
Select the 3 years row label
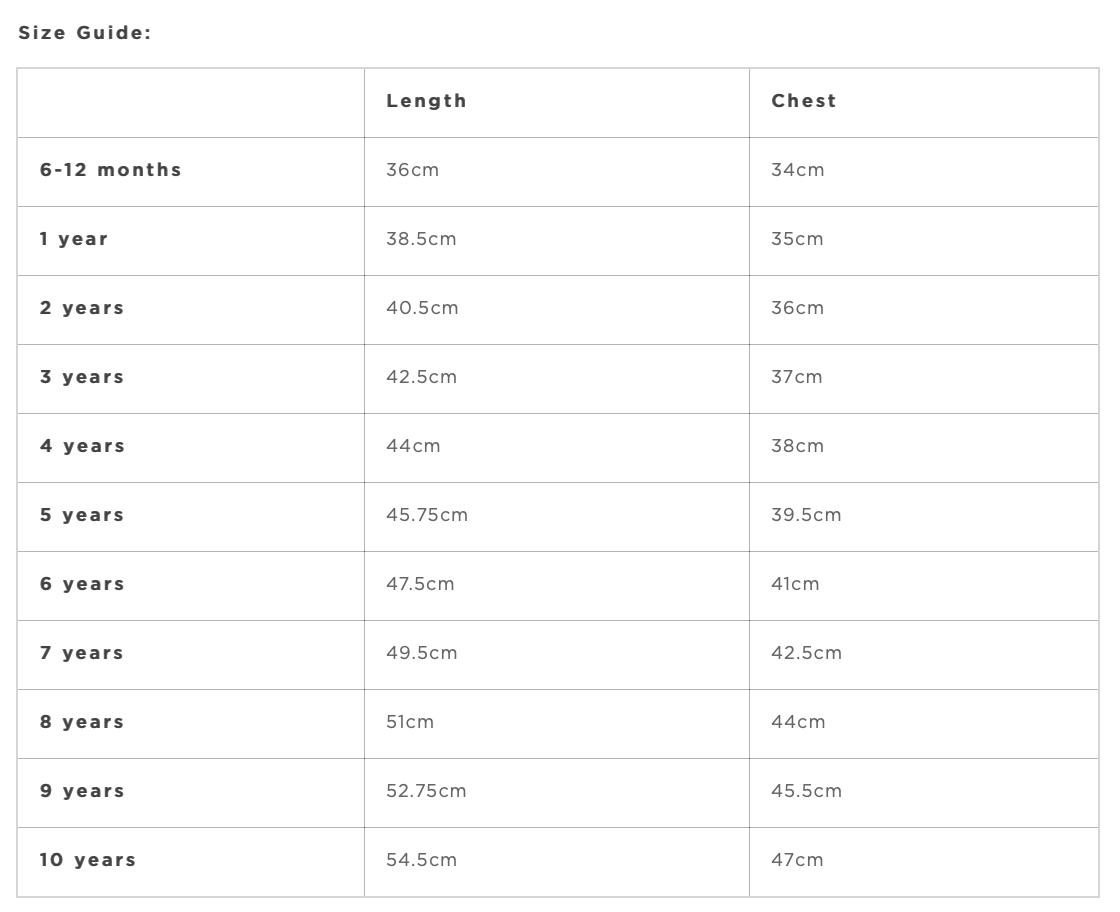coord(82,377)
